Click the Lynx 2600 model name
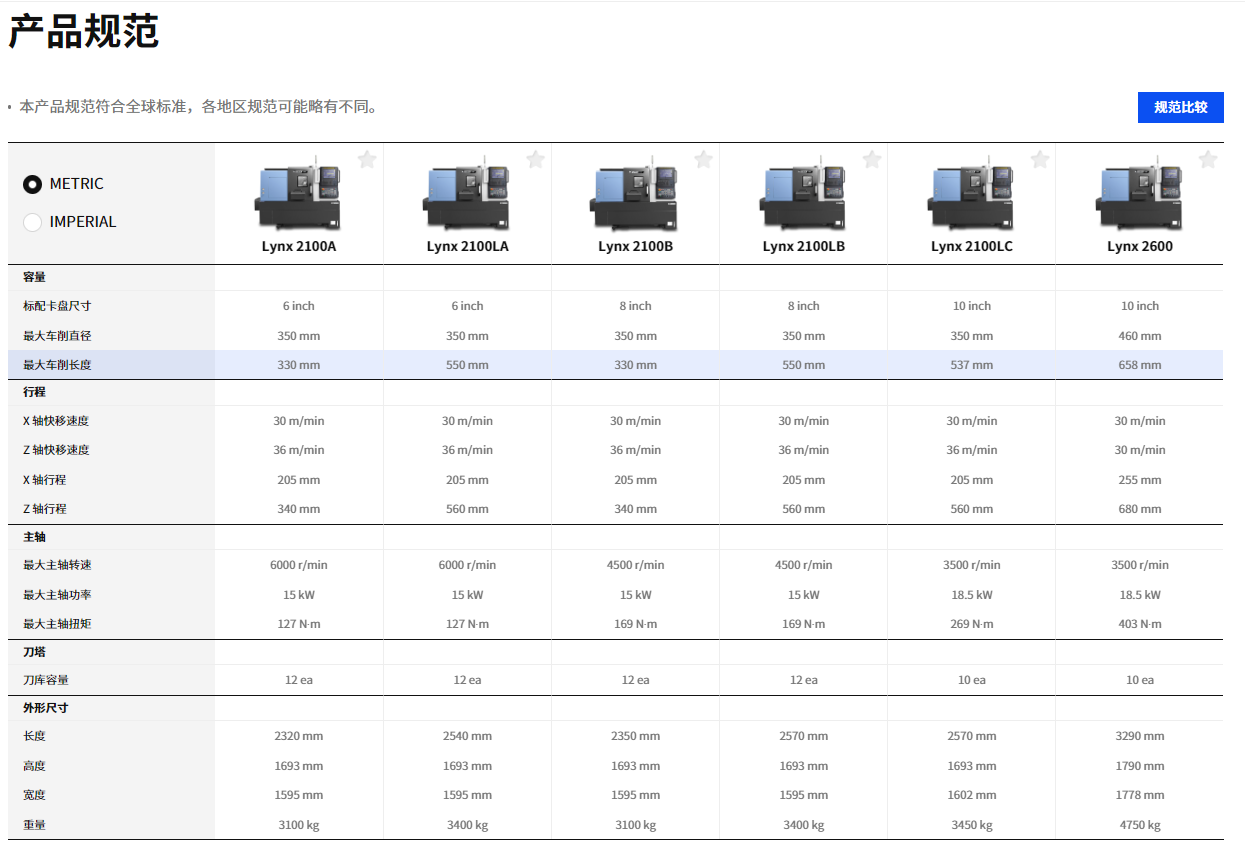The image size is (1245, 844). click(x=1140, y=246)
